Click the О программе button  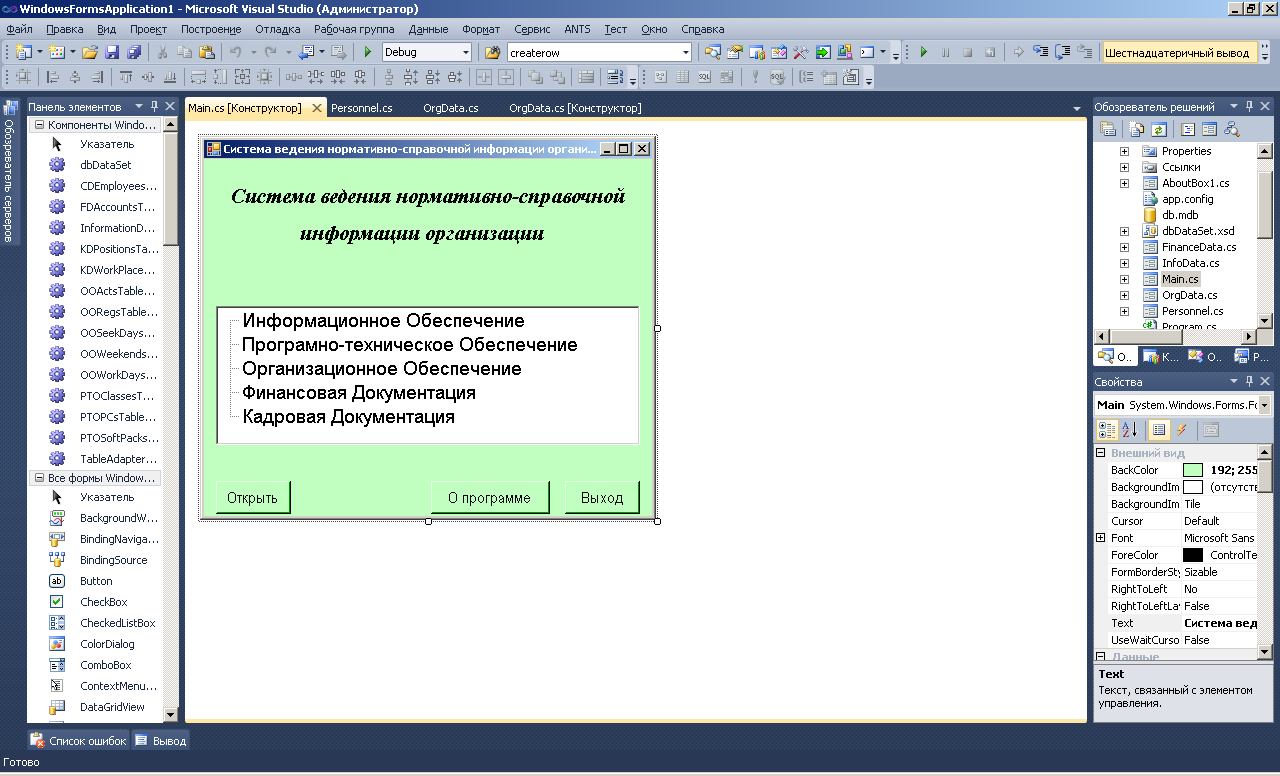[x=490, y=498]
